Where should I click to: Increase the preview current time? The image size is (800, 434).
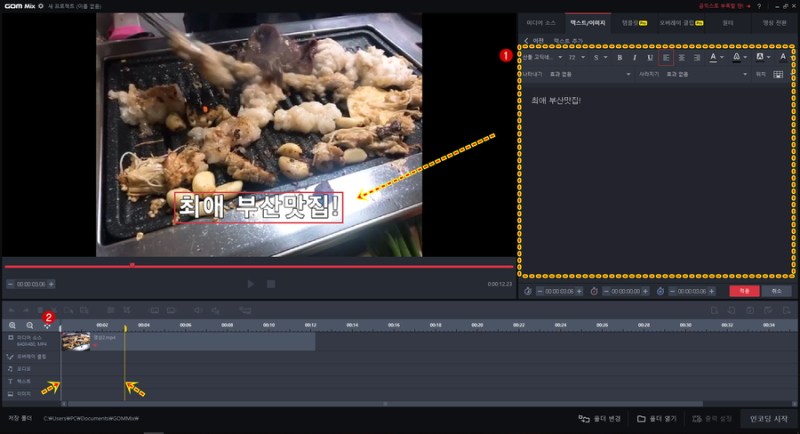(x=51, y=284)
